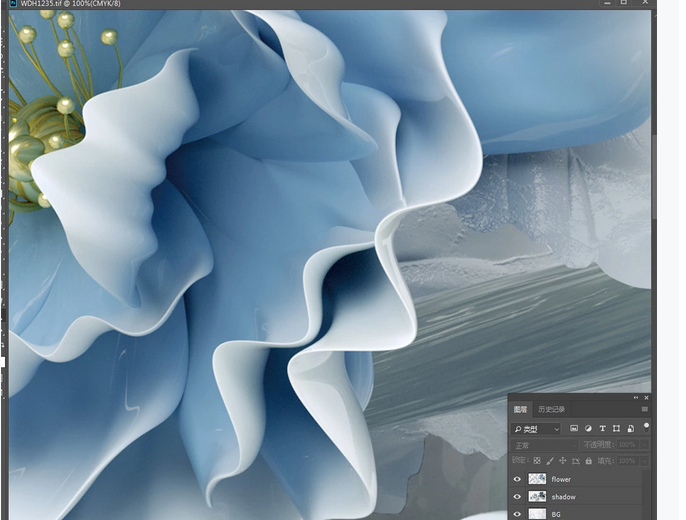686x520 pixels.
Task: Open the 正常 blend mode dropdown
Action: (544, 444)
